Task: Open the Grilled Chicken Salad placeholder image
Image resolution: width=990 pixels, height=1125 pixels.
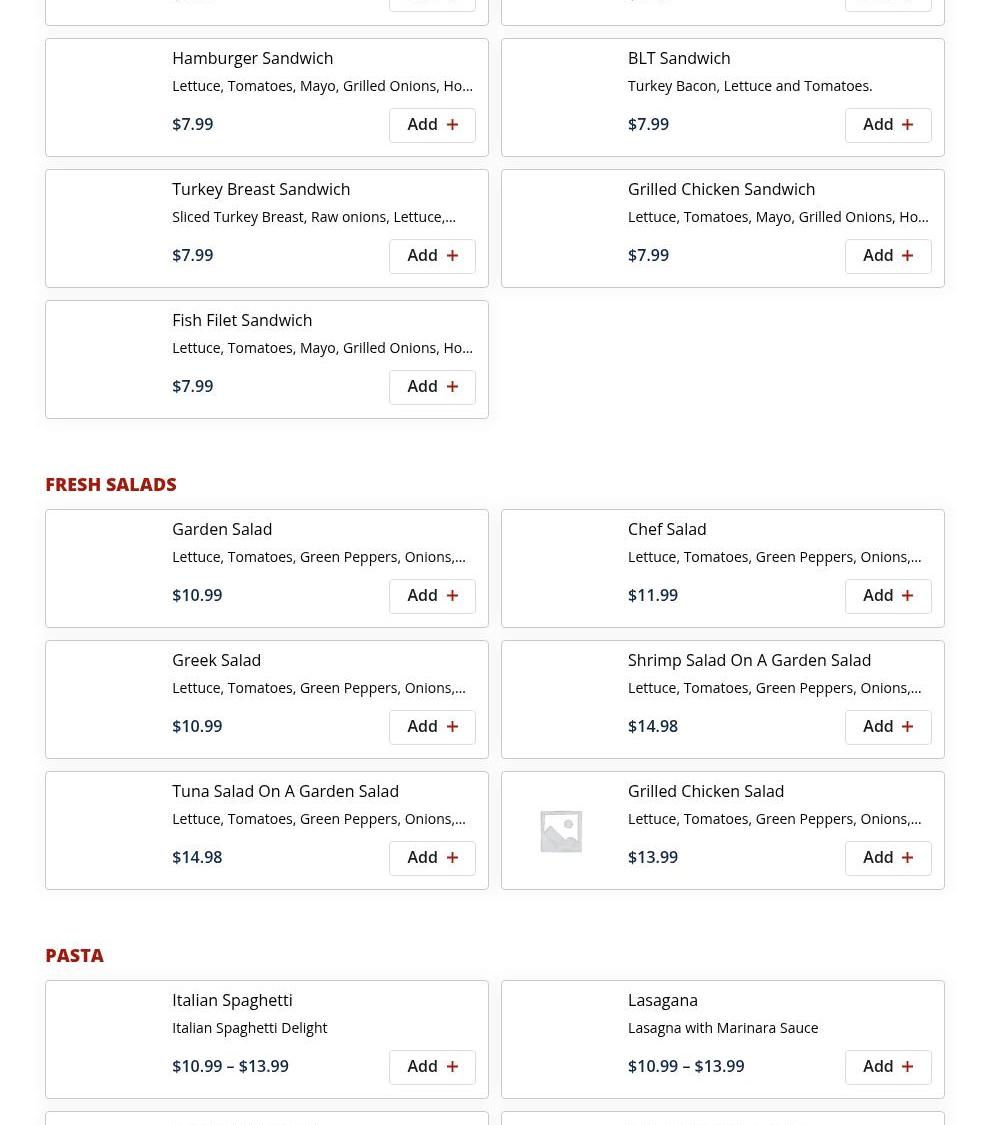Action: pyautogui.click(x=561, y=831)
